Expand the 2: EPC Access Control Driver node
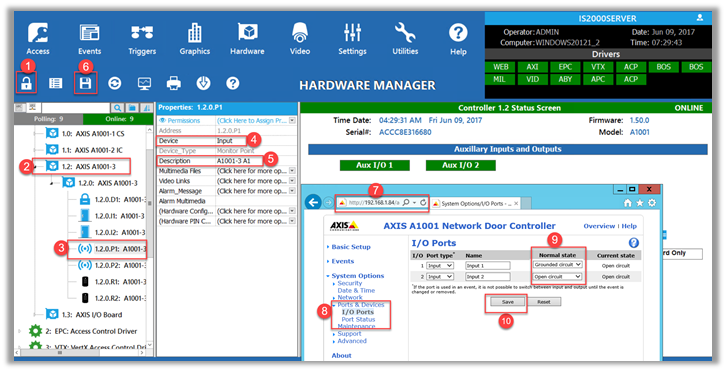The height and width of the screenshot is (372, 726). pyautogui.click(x=19, y=331)
